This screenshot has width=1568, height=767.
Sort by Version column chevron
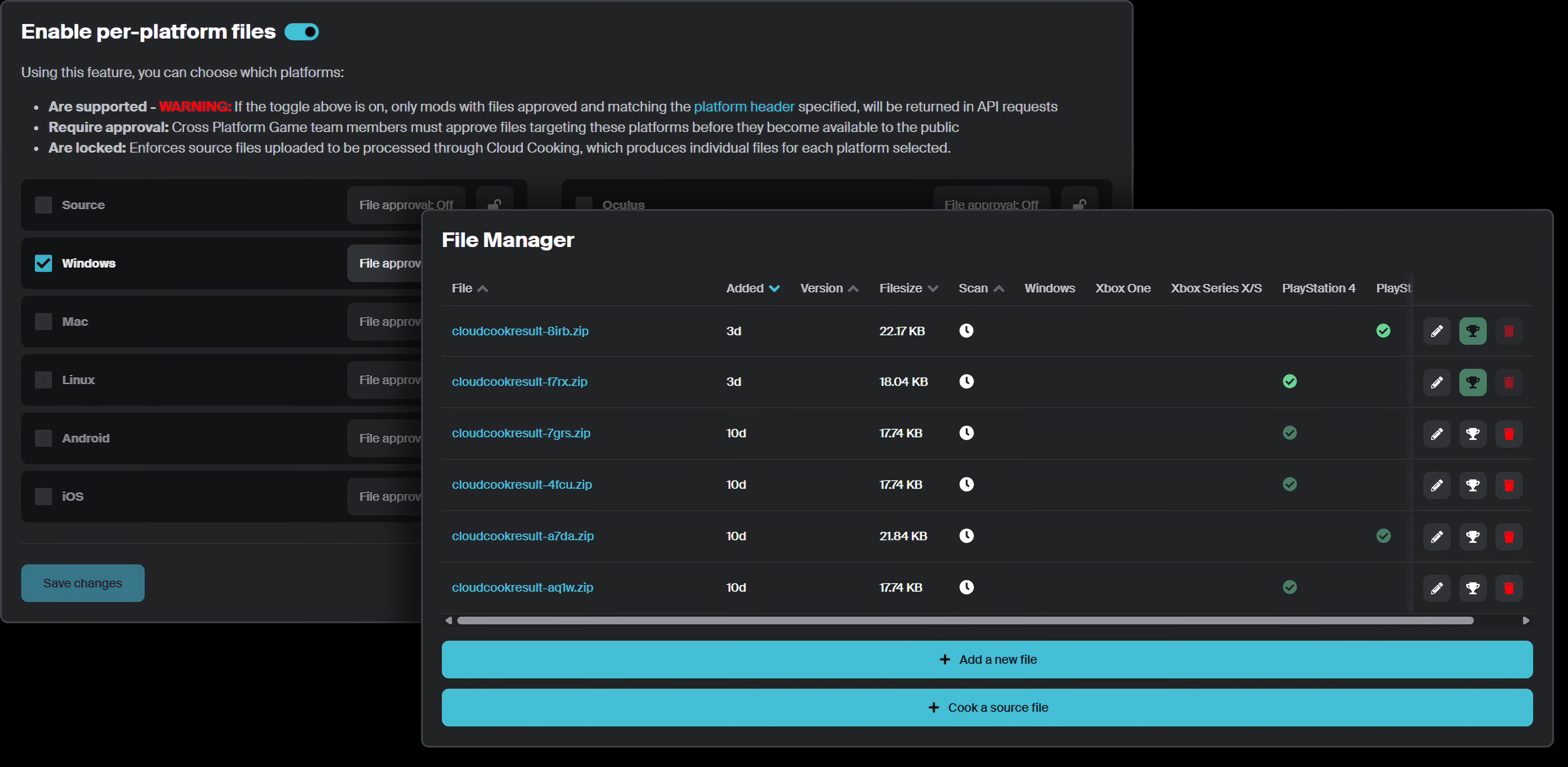[853, 289]
